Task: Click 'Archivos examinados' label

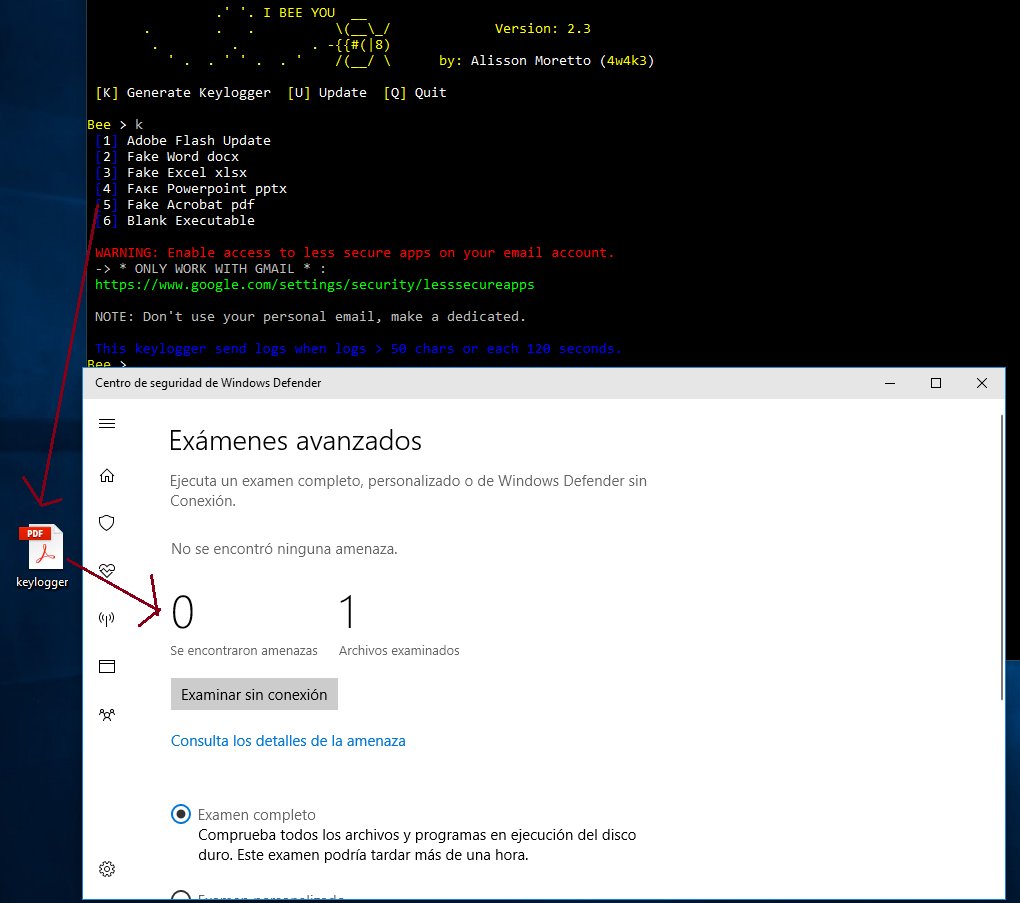Action: point(399,651)
